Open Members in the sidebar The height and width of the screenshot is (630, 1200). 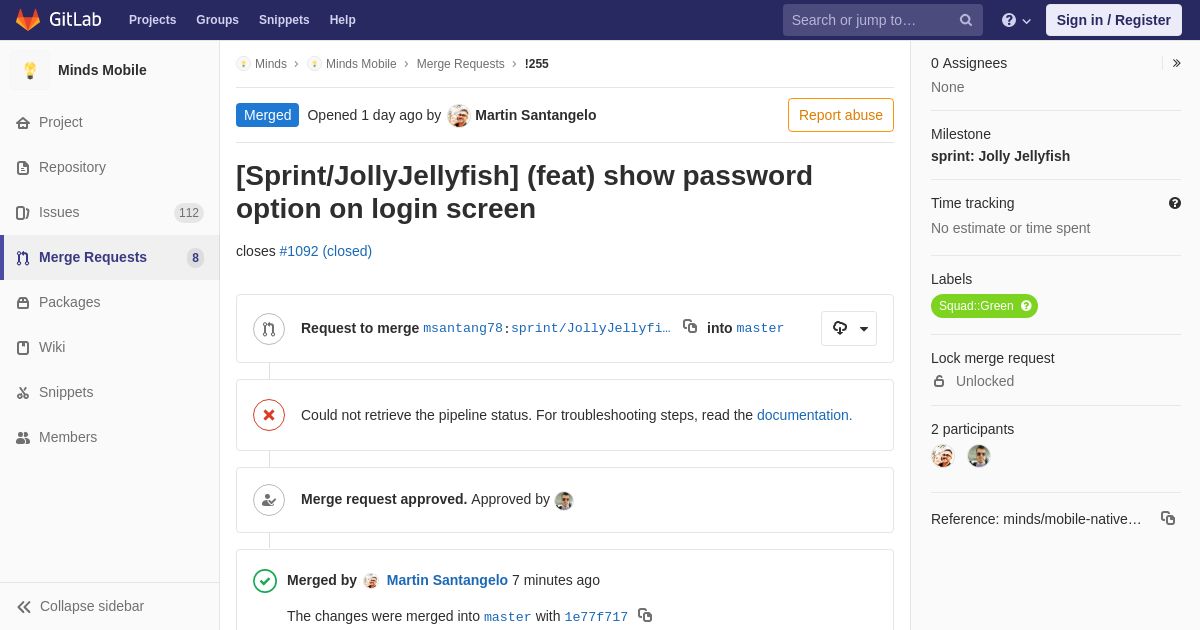coord(110,437)
